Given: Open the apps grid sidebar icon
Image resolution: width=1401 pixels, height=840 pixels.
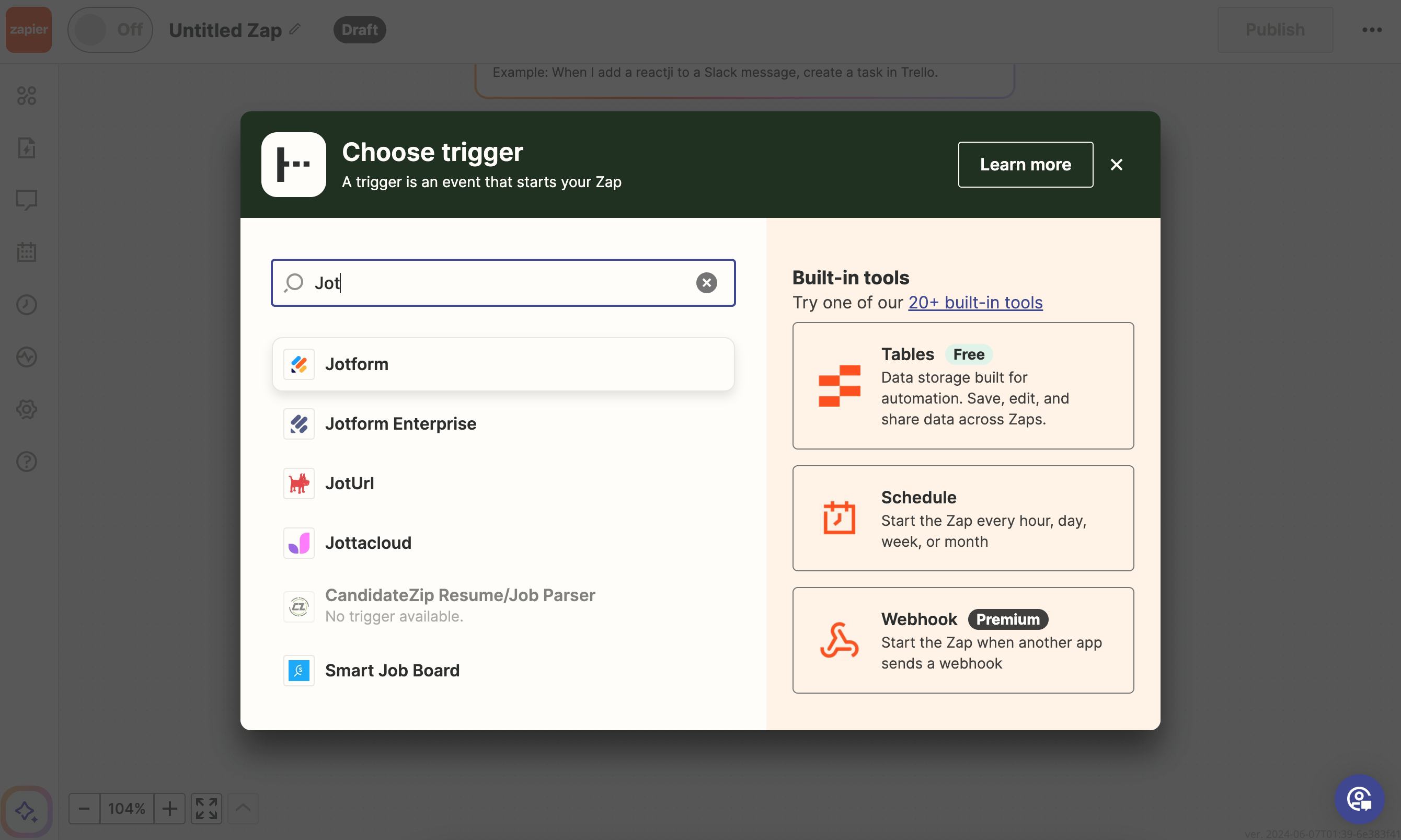Looking at the screenshot, I should coord(27,96).
